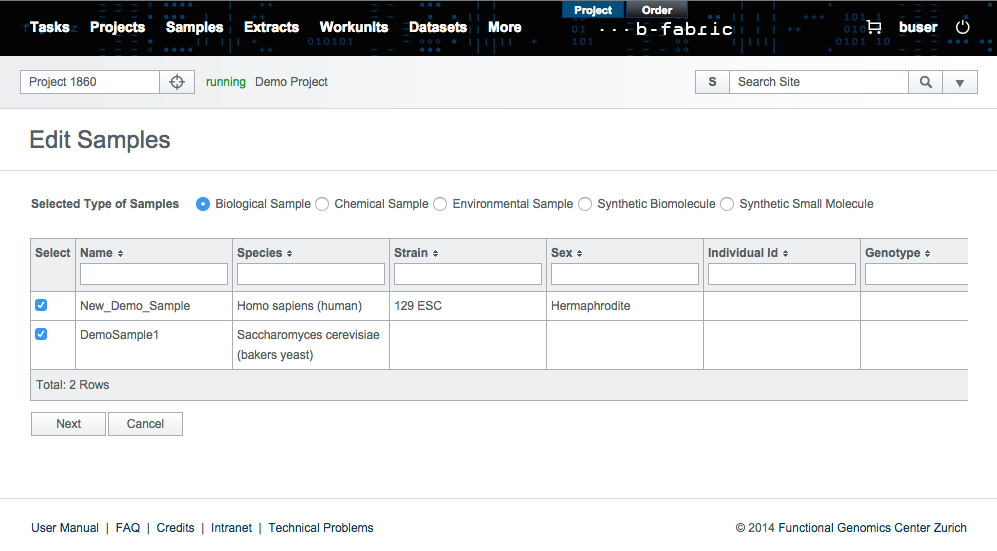Click the Individual Id filter field
The height and width of the screenshot is (551, 997).
tap(782, 274)
